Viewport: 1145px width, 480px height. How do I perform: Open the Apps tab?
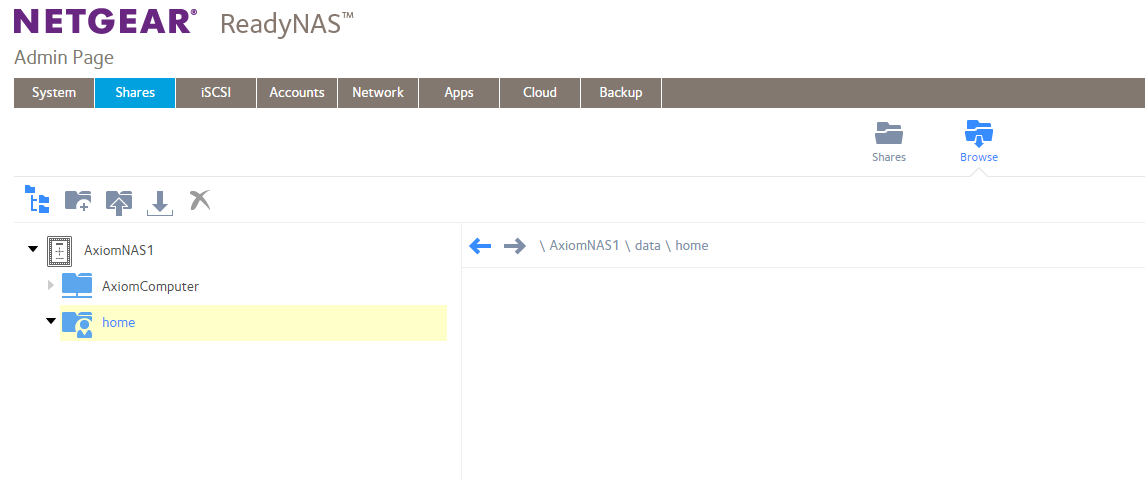459,93
